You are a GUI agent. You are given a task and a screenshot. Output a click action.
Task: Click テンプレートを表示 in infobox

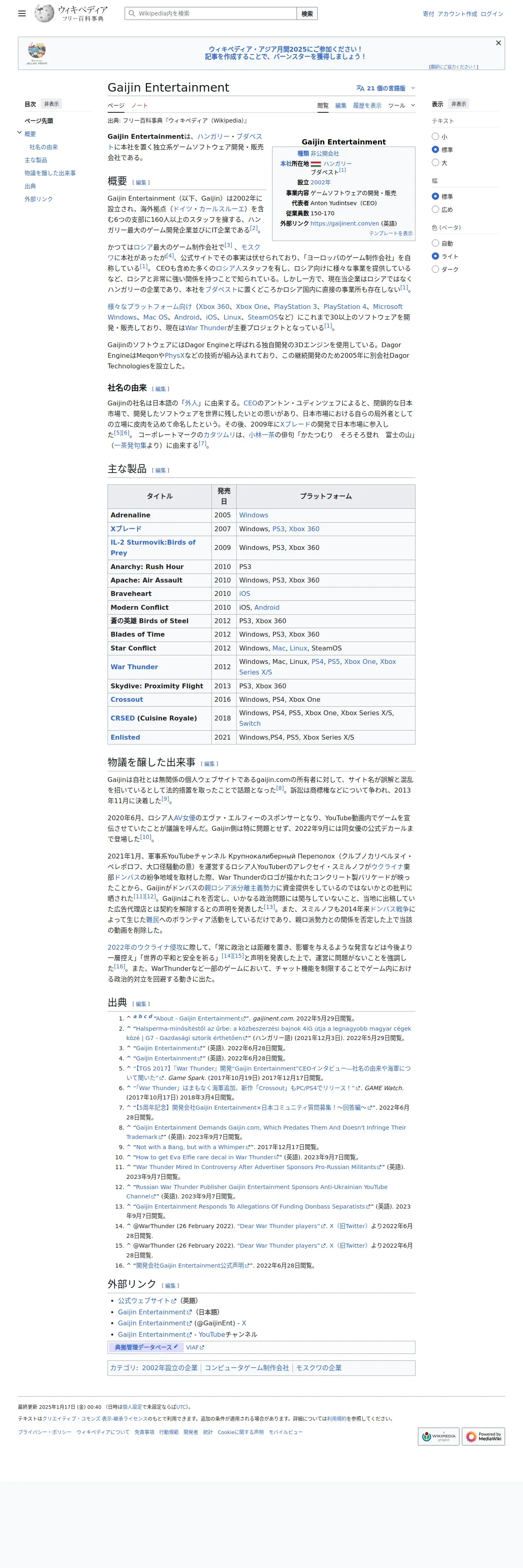(x=390, y=233)
